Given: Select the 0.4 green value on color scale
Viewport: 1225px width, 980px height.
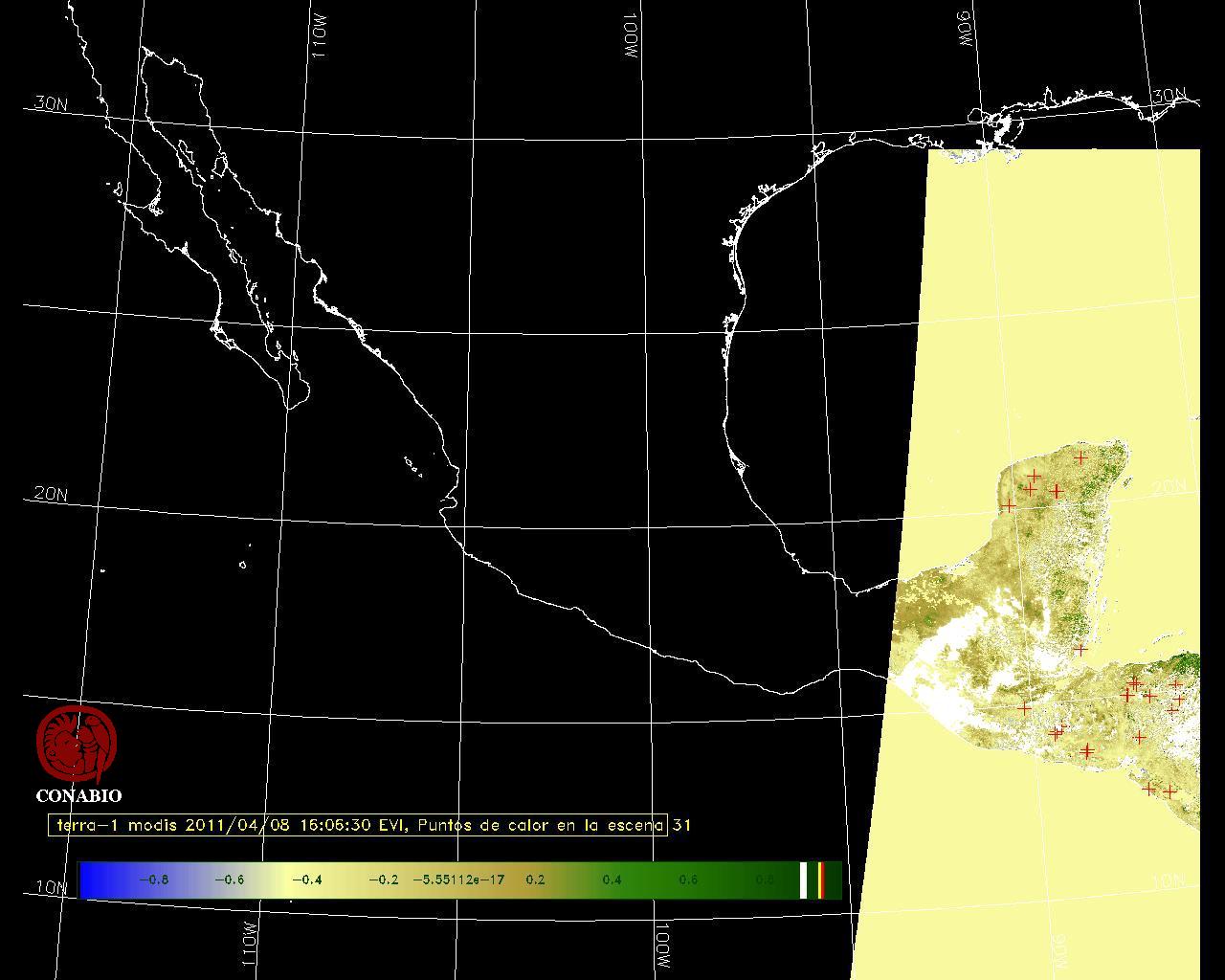Looking at the screenshot, I should 612,880.
